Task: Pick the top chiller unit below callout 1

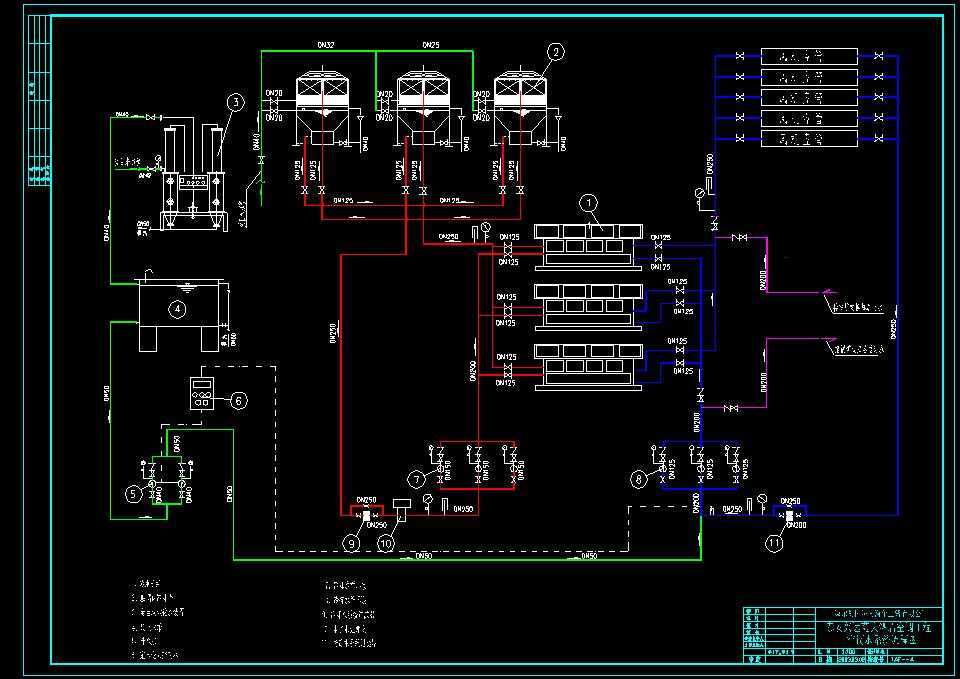Action: pos(588,247)
